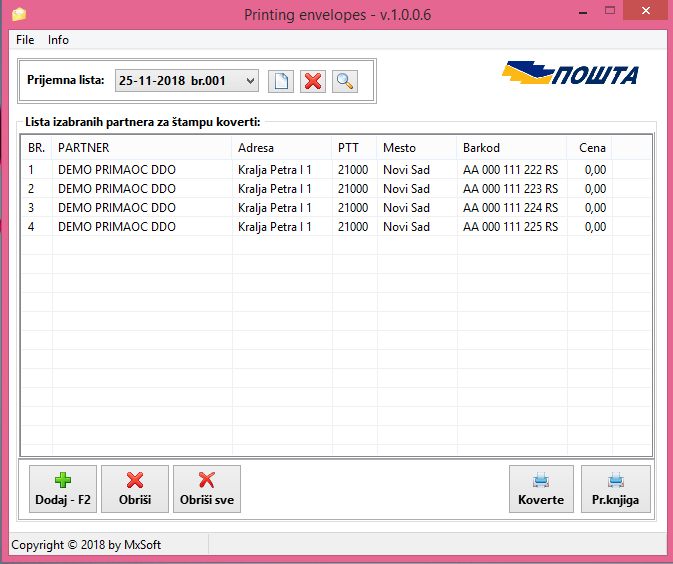Close the Printing envelopes window

coord(646,10)
